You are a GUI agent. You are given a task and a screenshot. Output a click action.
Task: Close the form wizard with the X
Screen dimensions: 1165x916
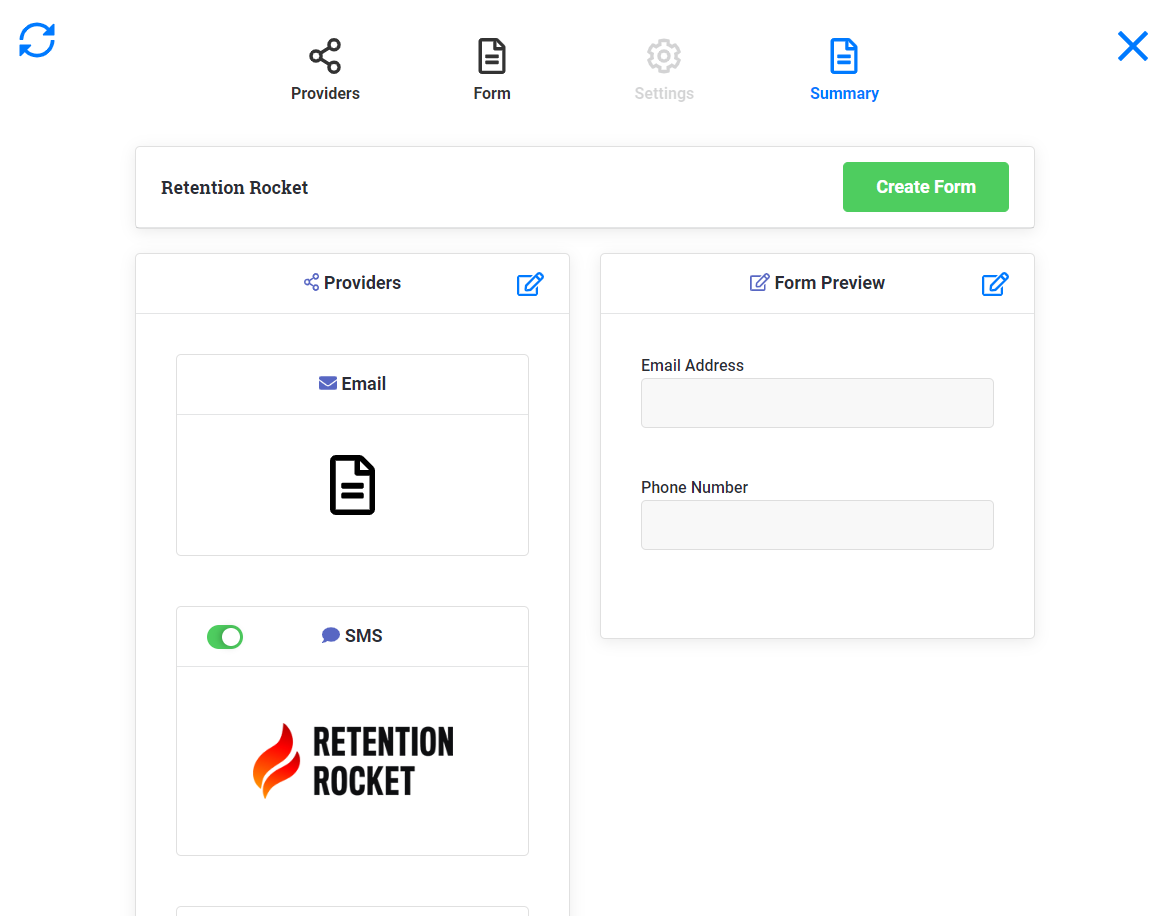point(1132,46)
